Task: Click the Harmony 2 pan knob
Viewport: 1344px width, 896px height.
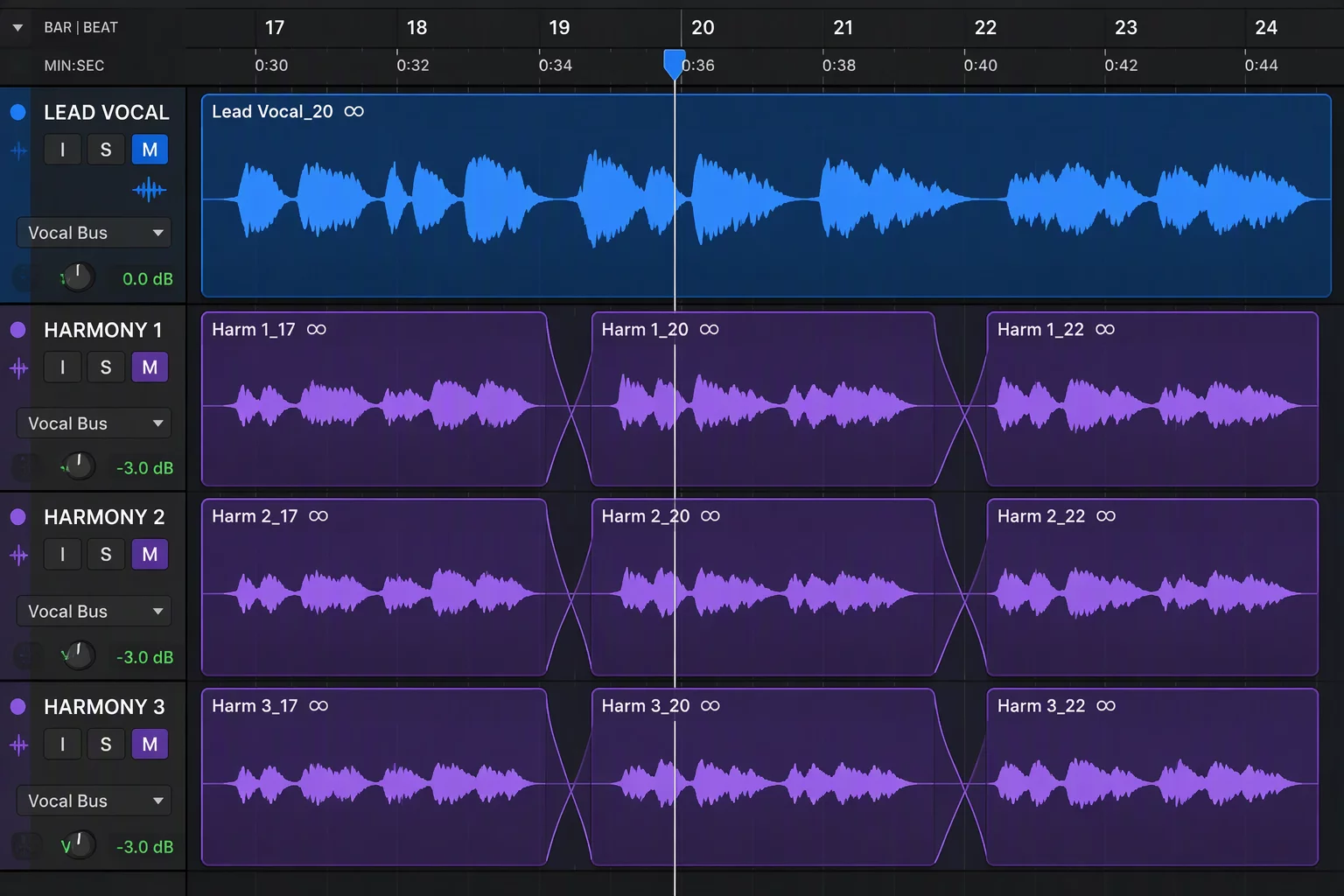Action: point(78,654)
